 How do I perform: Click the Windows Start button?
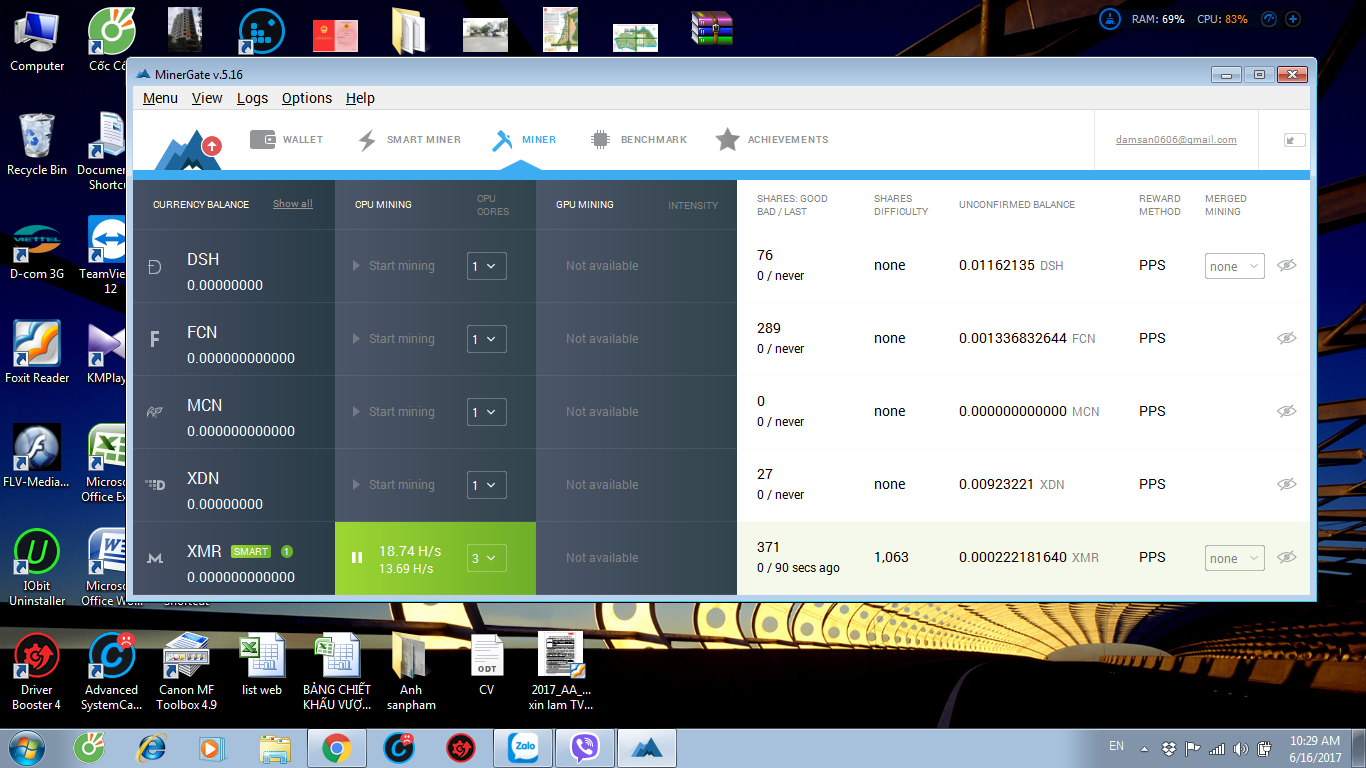coord(26,747)
